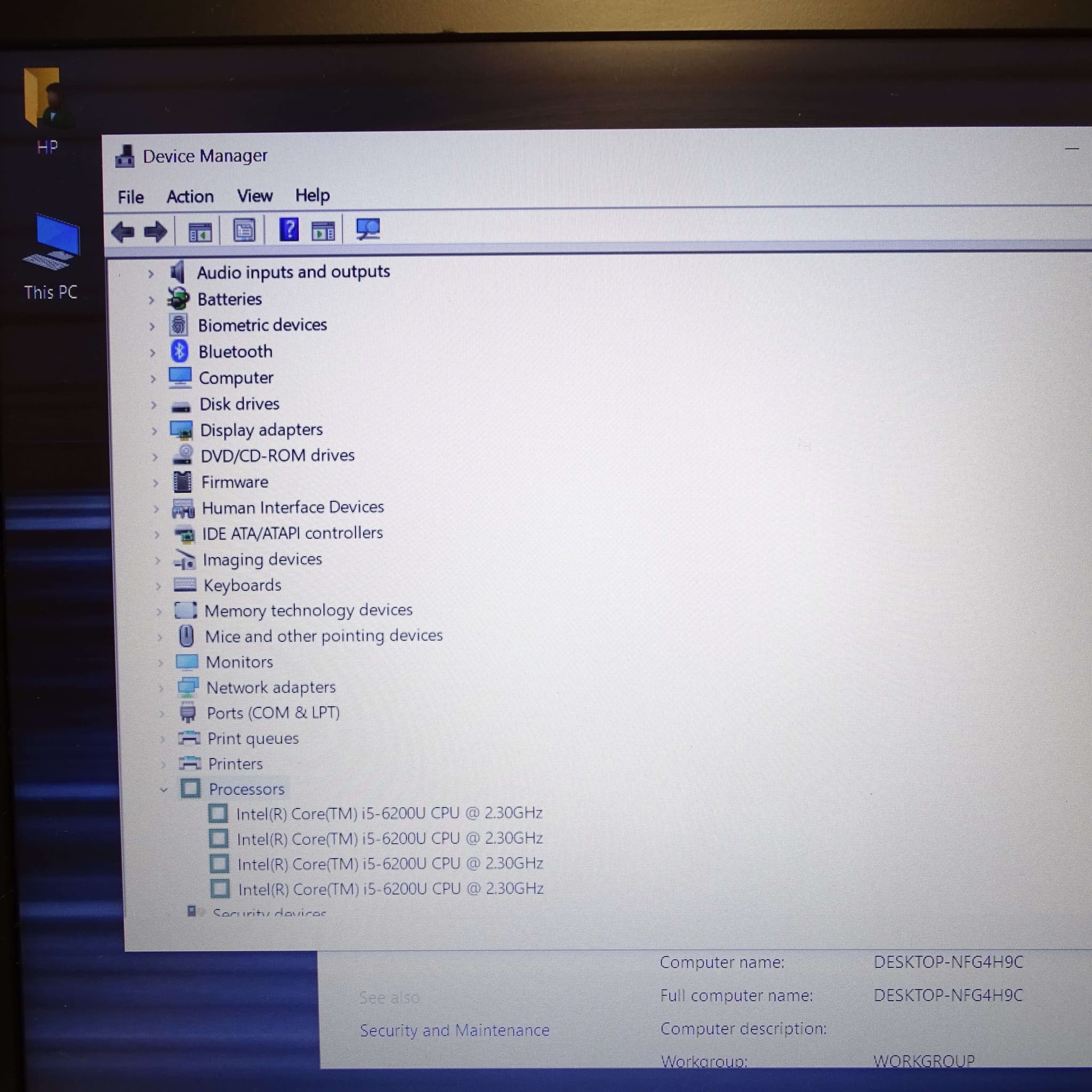The width and height of the screenshot is (1092, 1092).
Task: Expand the Bluetooth tree chevron
Action: point(152,352)
